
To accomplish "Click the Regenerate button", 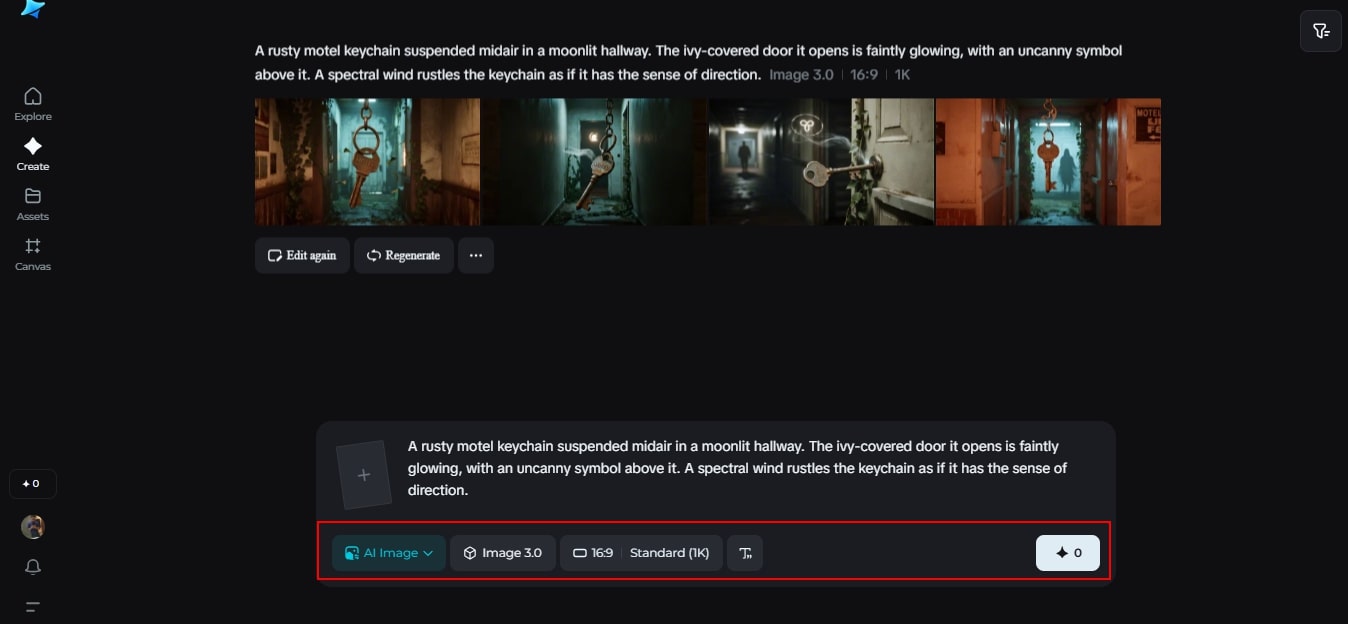I will click(x=404, y=255).
